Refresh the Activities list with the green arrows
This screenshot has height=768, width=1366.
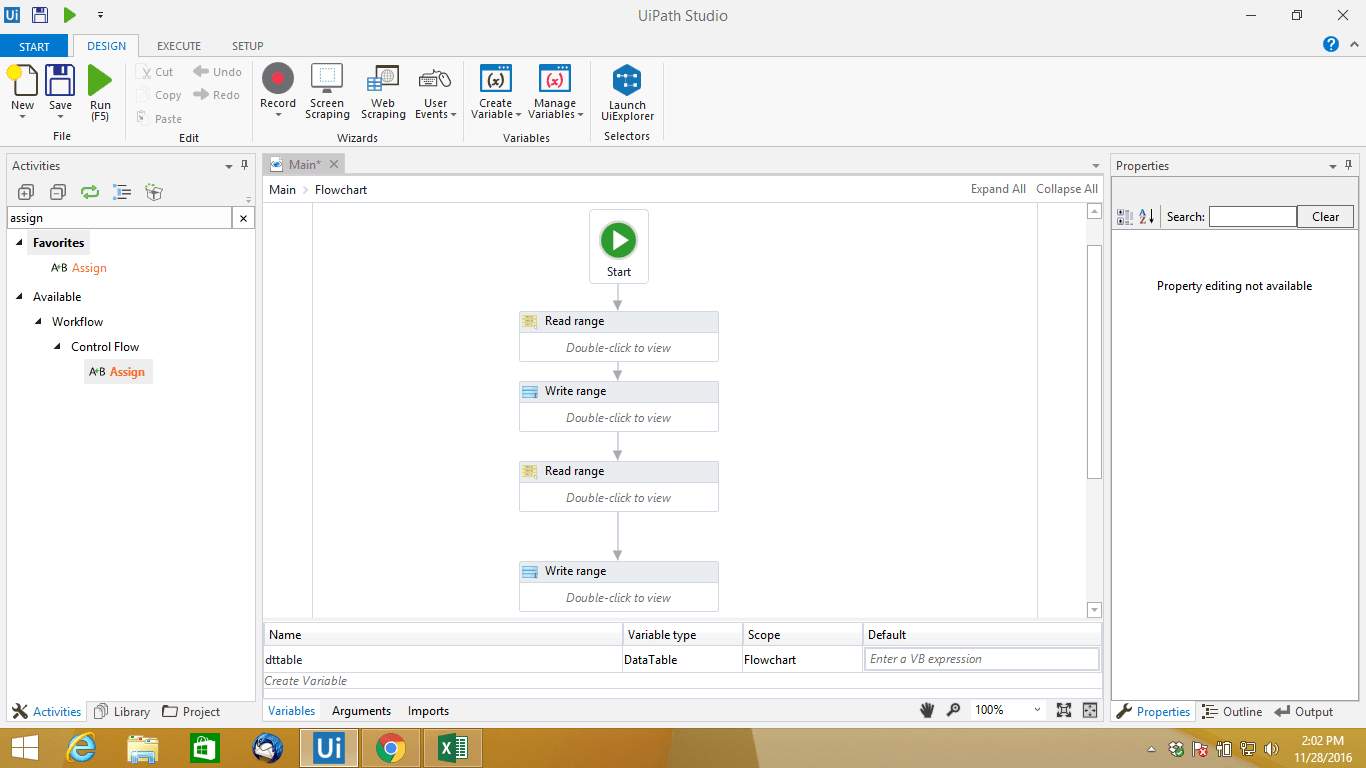coord(90,192)
